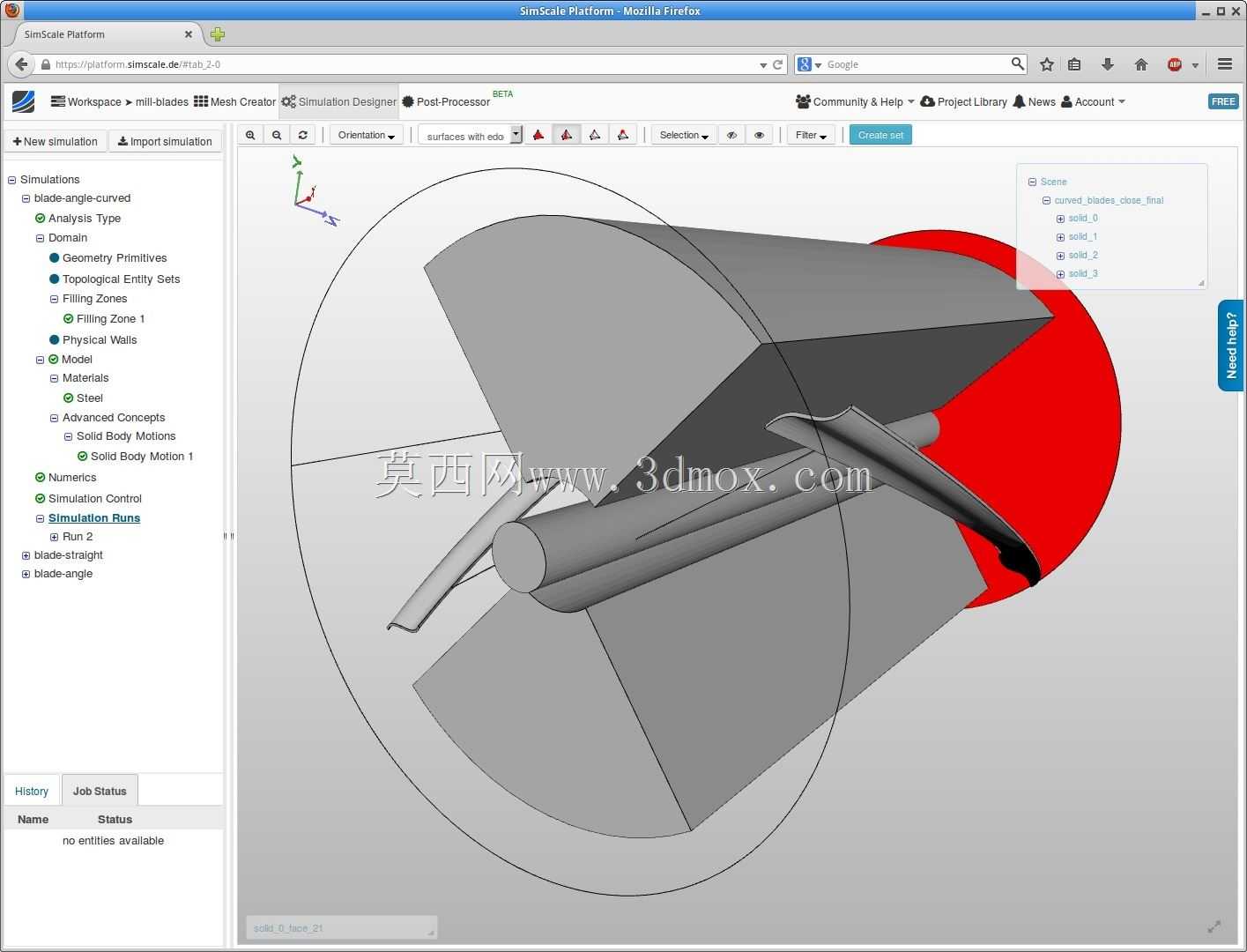Image resolution: width=1247 pixels, height=952 pixels.
Task: Click the Create set button
Action: click(x=880, y=135)
